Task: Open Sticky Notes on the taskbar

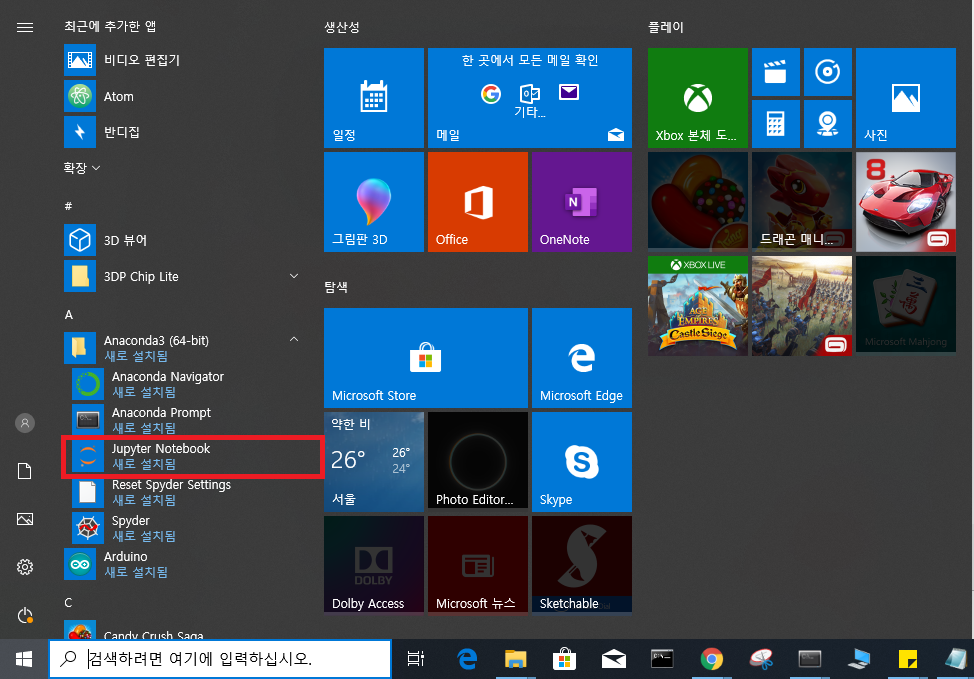Action: (908, 658)
